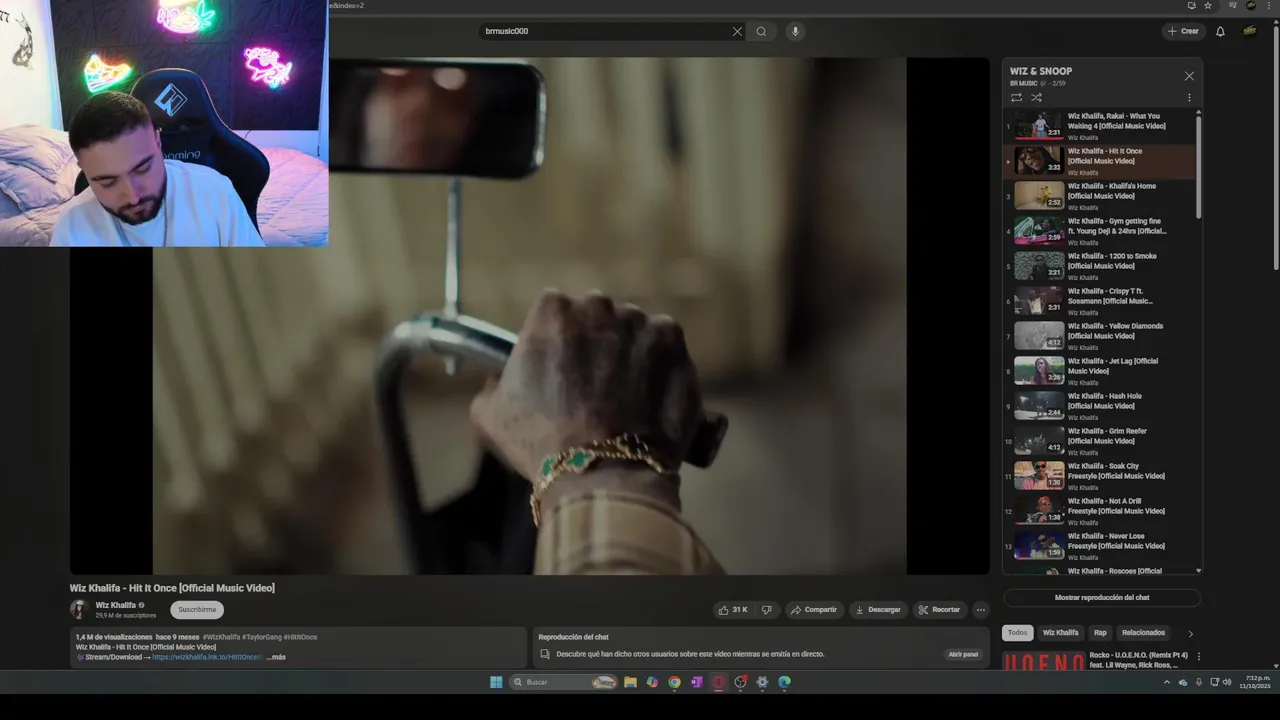Start voice search with microphone icon
Image resolution: width=1280 pixels, height=720 pixels.
point(795,31)
